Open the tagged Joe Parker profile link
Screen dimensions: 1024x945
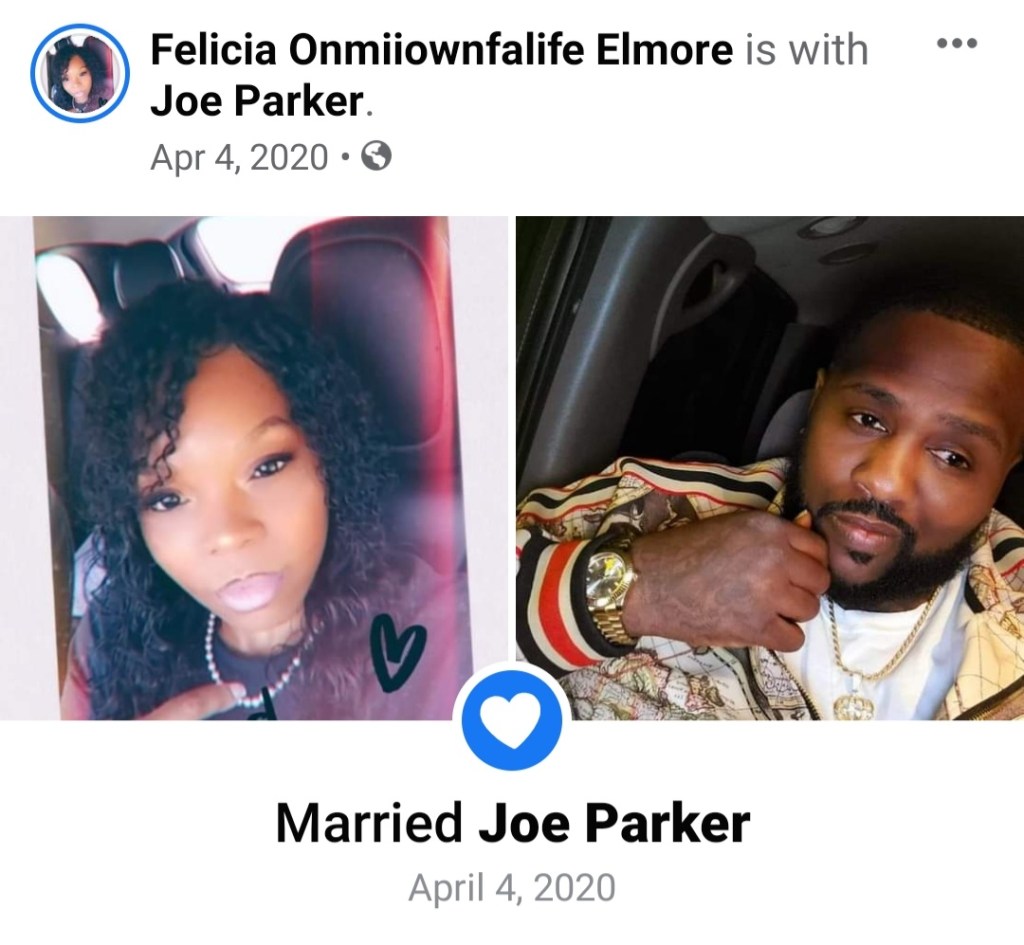click(x=257, y=101)
